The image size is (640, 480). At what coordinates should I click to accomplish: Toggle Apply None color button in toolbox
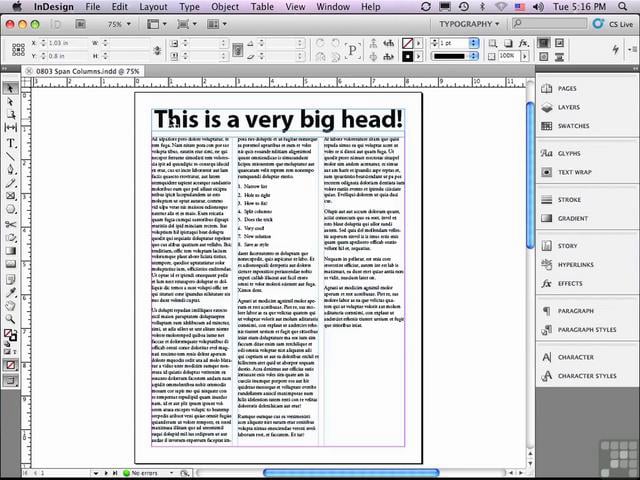10,365
